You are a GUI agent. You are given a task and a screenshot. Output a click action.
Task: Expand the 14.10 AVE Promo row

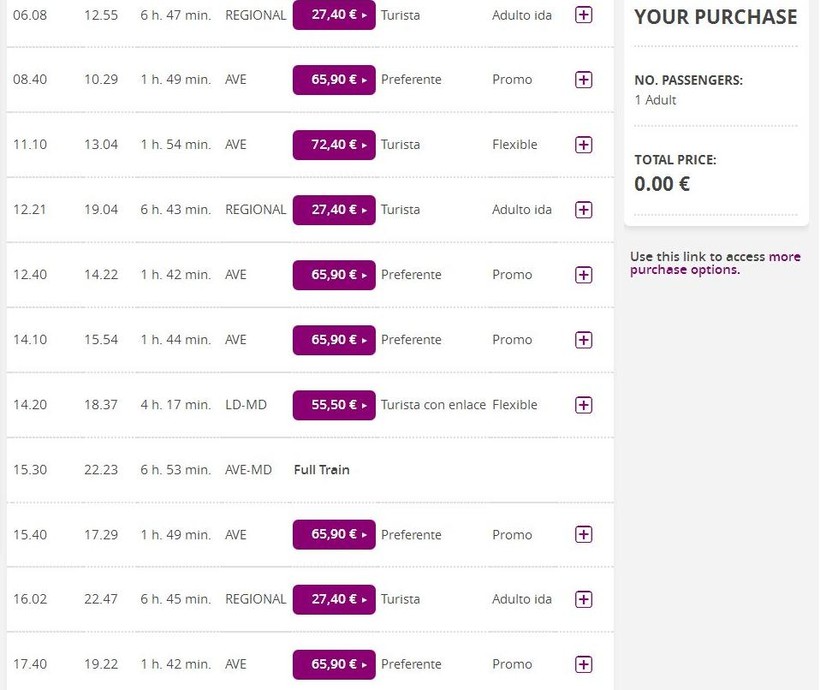tap(584, 340)
